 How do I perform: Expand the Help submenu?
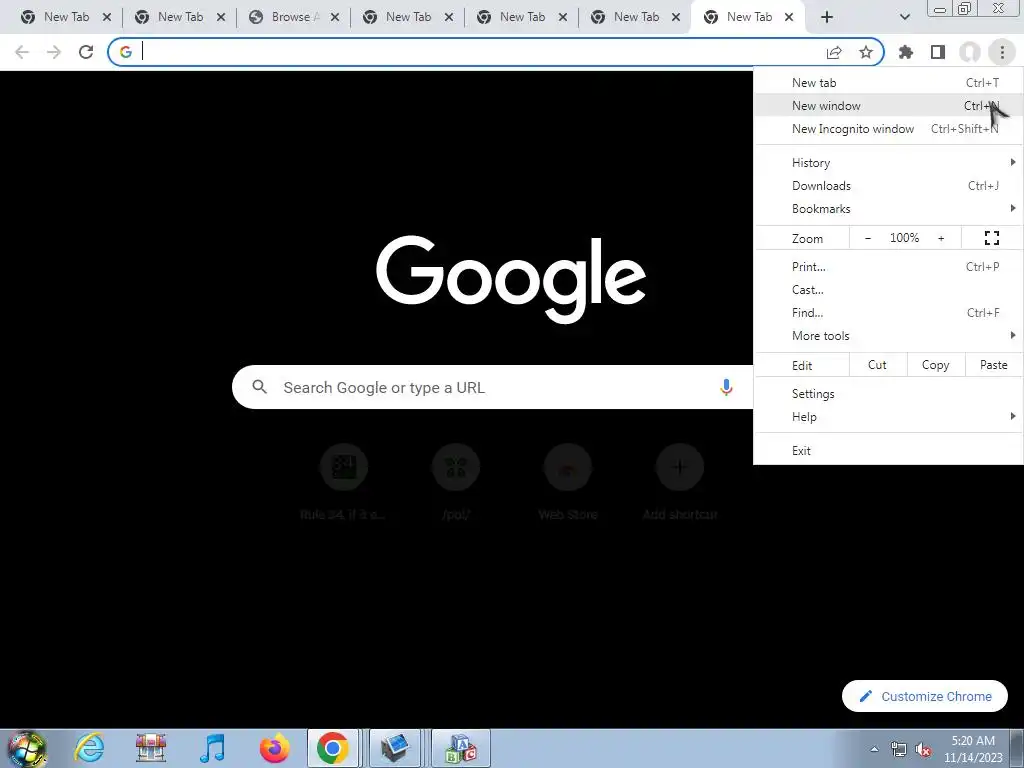point(888,417)
